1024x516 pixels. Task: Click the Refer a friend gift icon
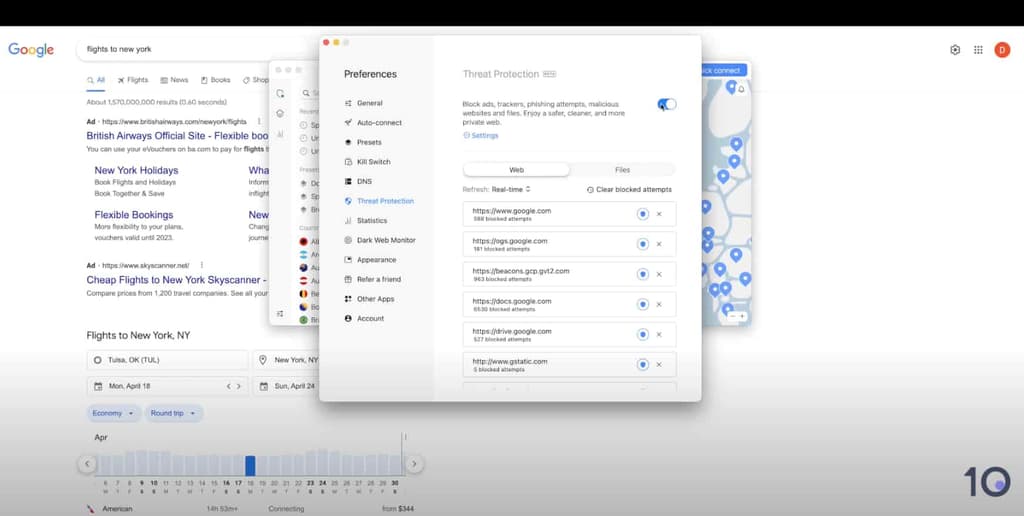[348, 280]
